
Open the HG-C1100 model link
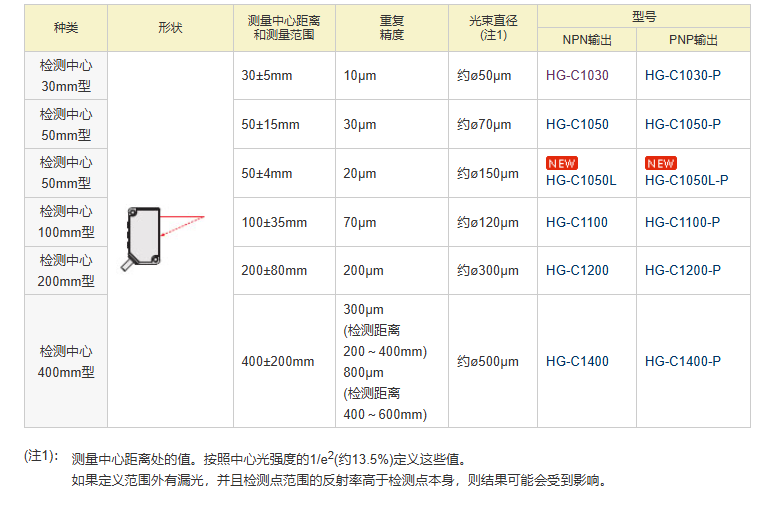pos(576,222)
